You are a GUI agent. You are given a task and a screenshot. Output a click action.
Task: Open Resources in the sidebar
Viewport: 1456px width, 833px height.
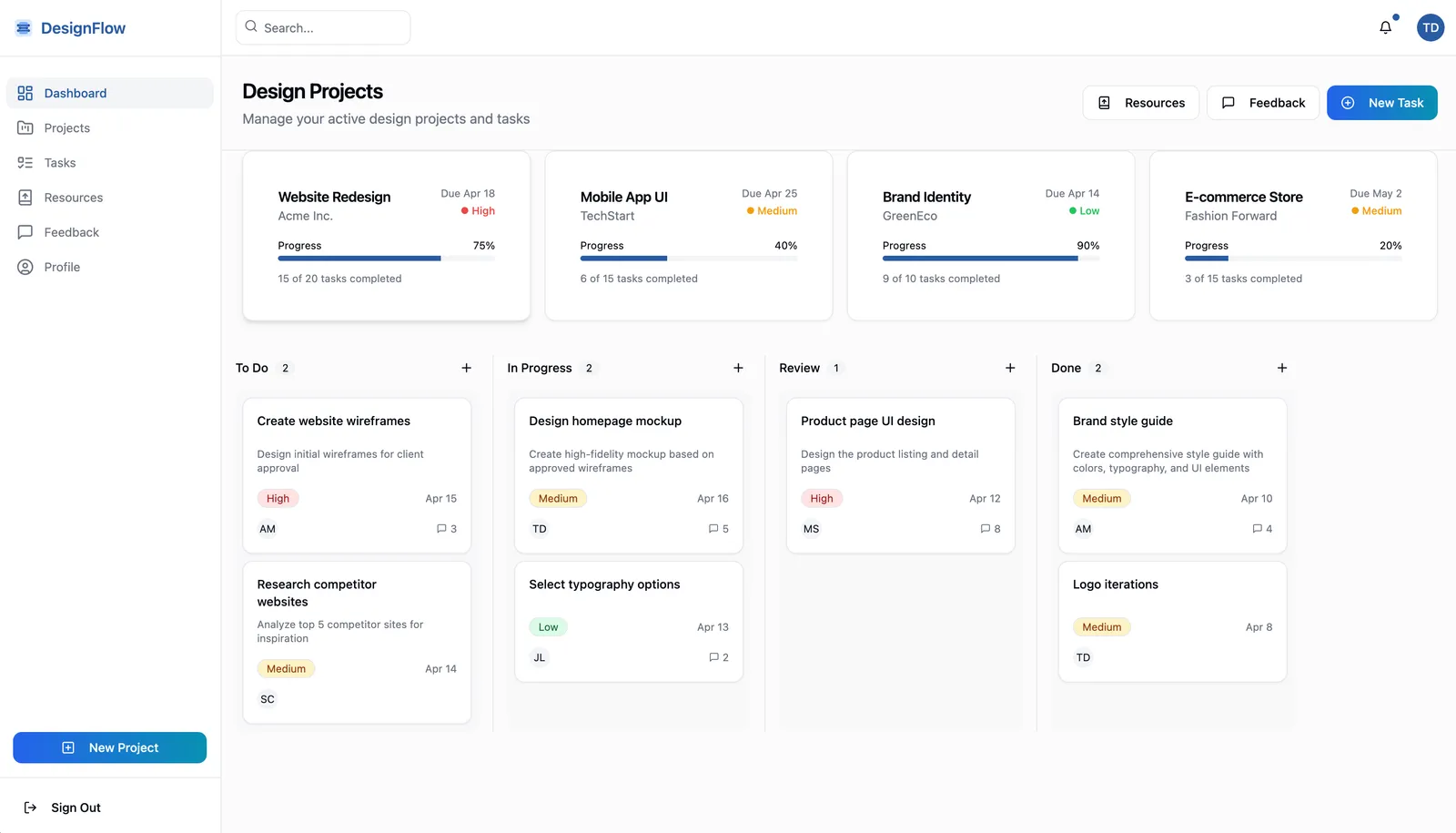pyautogui.click(x=110, y=198)
